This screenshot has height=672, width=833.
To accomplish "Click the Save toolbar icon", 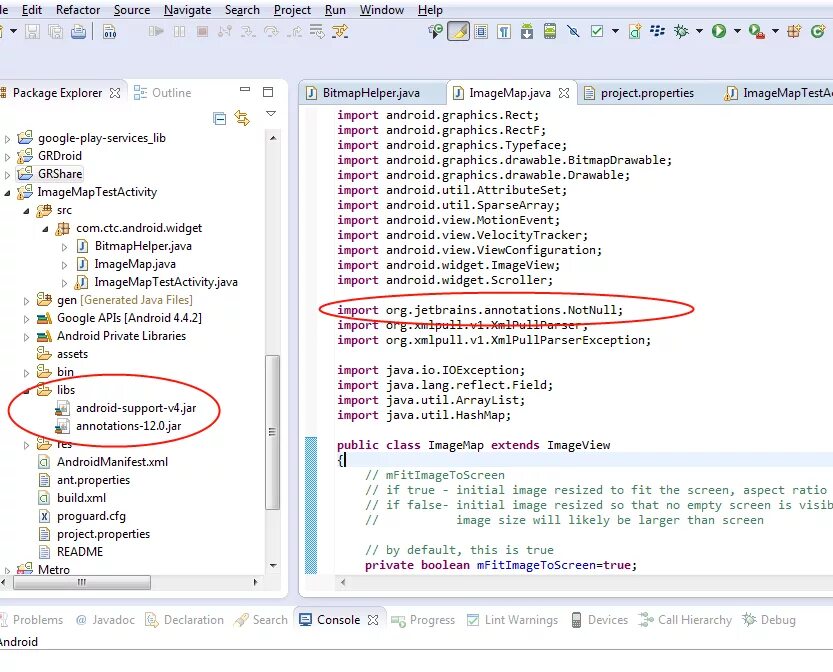I will click(32, 32).
